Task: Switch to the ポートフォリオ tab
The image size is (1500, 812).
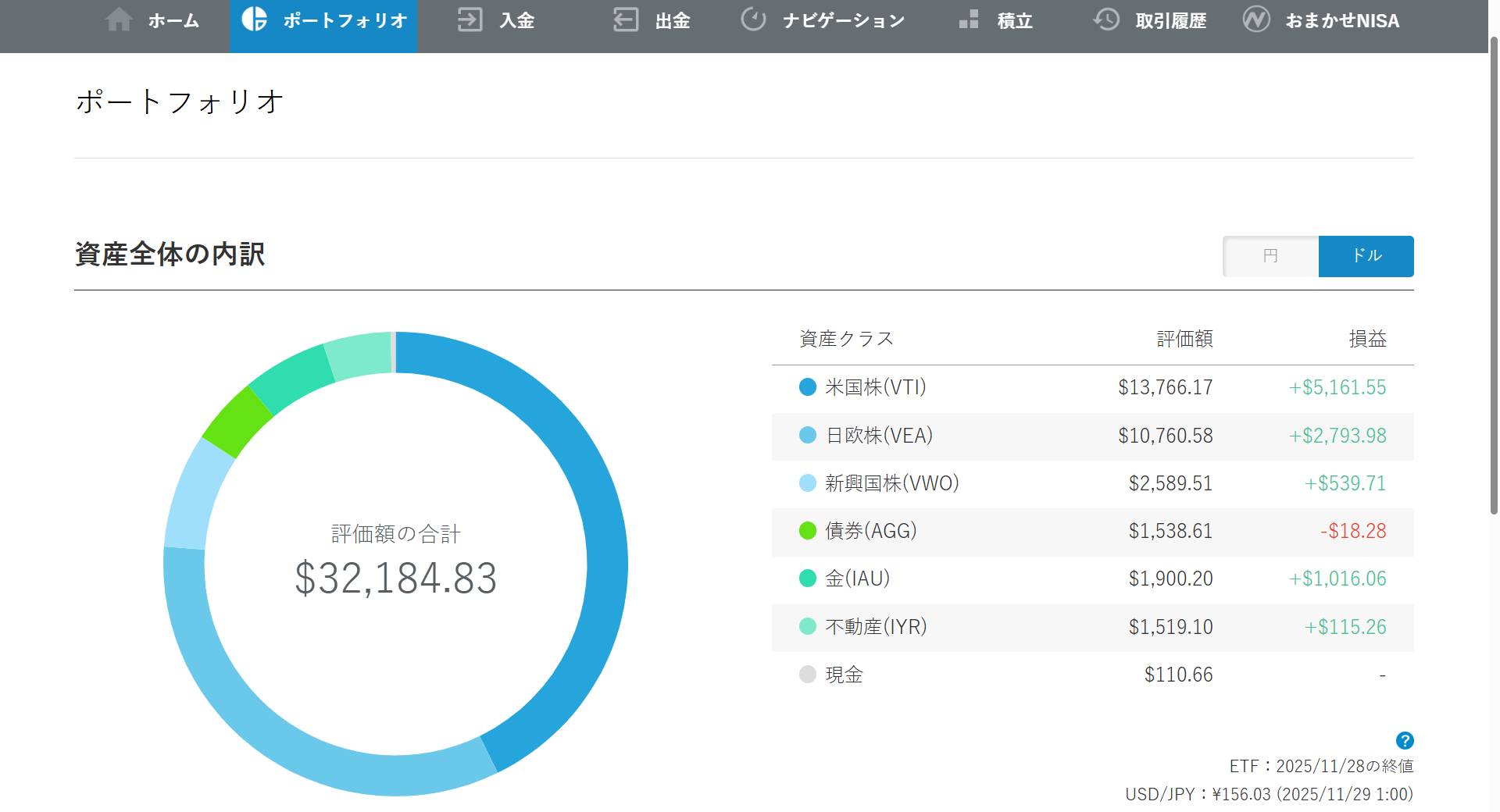Action: 323,20
